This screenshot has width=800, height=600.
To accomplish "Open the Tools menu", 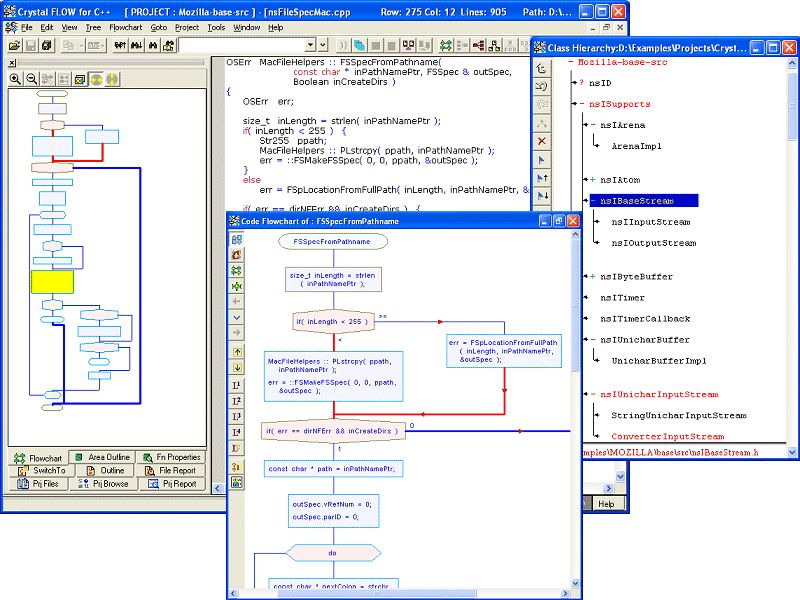I will click(x=216, y=28).
